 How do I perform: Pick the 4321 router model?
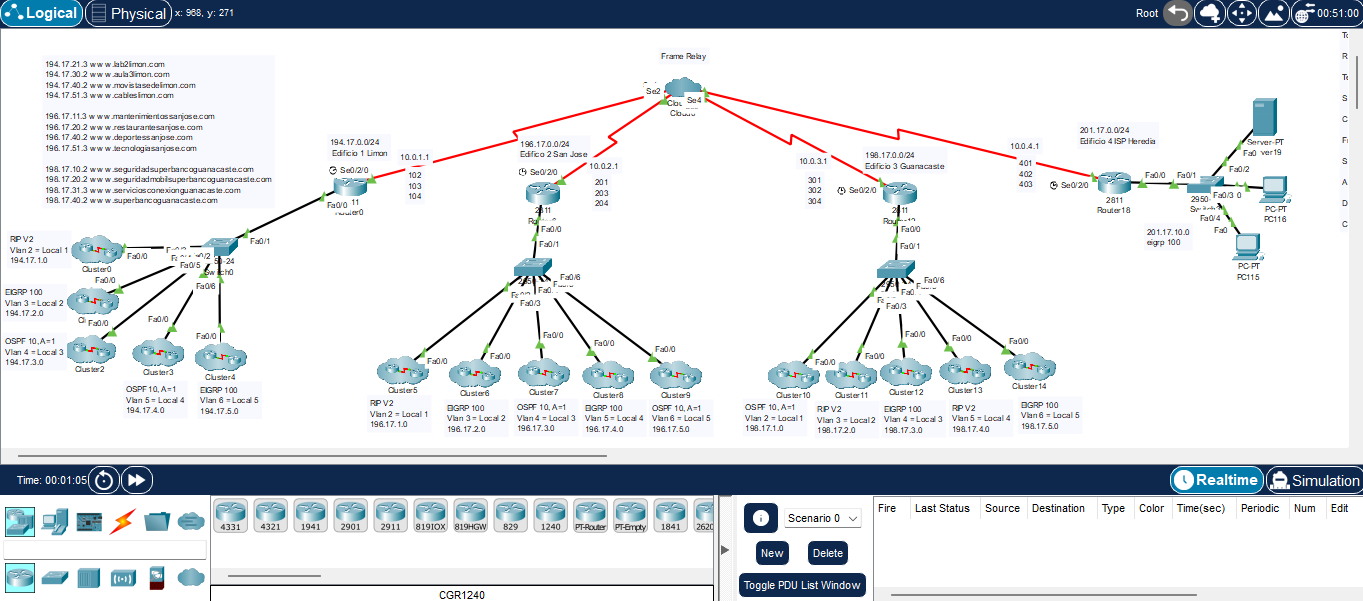tap(271, 515)
